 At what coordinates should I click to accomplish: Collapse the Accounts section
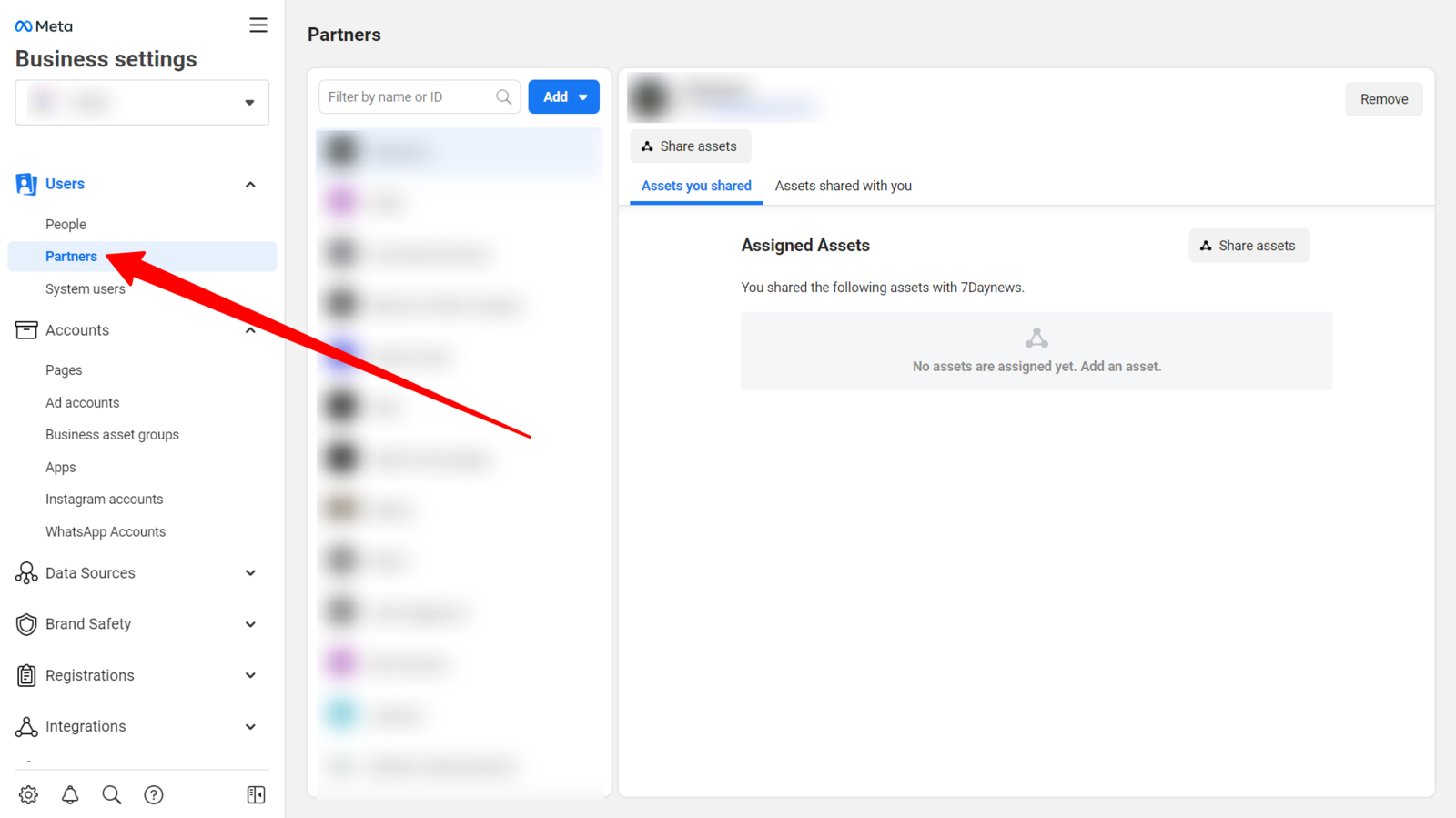click(250, 330)
